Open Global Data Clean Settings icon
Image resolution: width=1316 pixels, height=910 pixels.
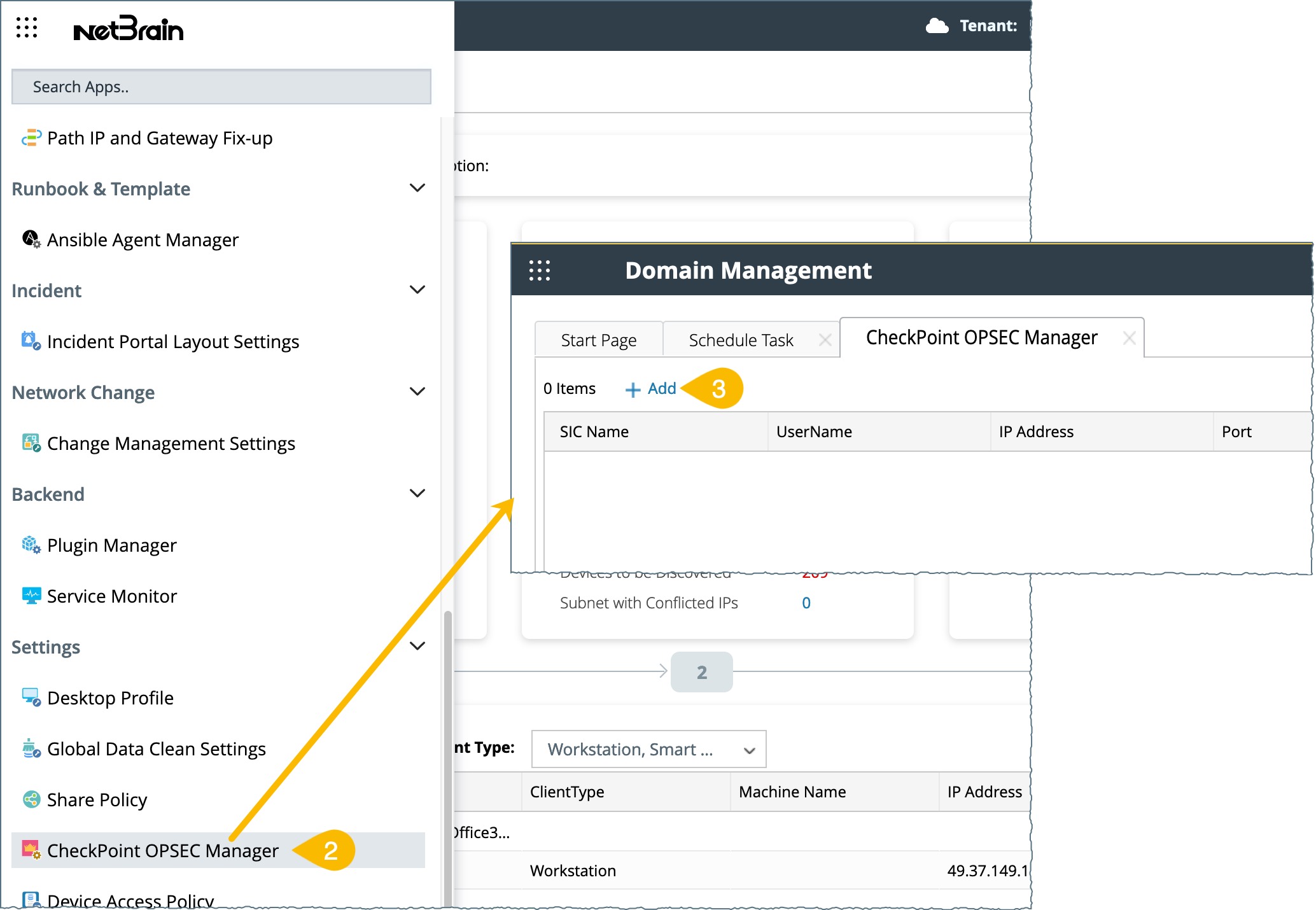(x=31, y=748)
